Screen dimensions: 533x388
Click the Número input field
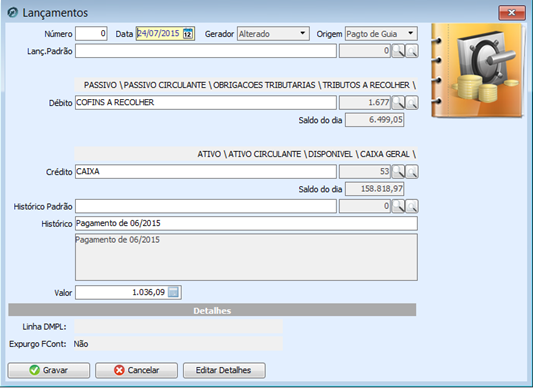coord(91,34)
